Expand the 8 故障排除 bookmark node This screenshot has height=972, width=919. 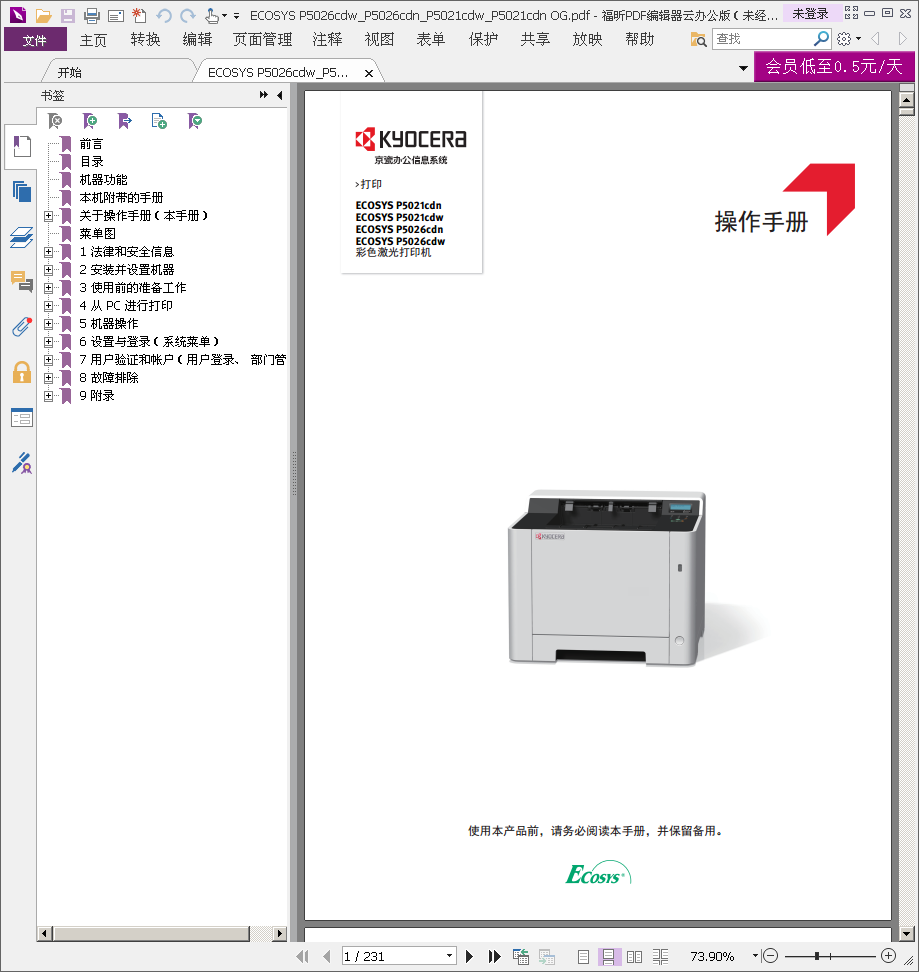pyautogui.click(x=48, y=378)
